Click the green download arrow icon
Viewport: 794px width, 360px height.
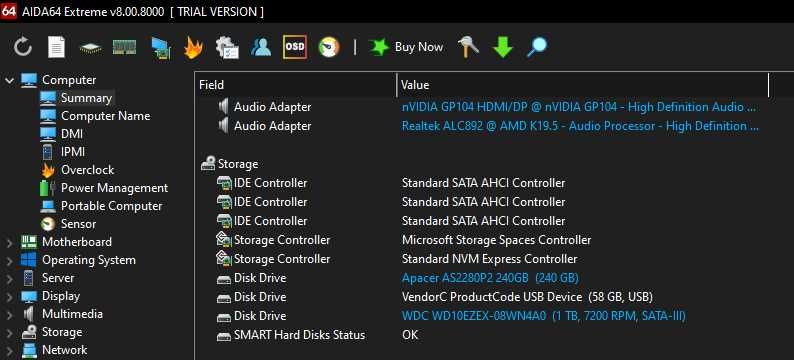tap(503, 47)
